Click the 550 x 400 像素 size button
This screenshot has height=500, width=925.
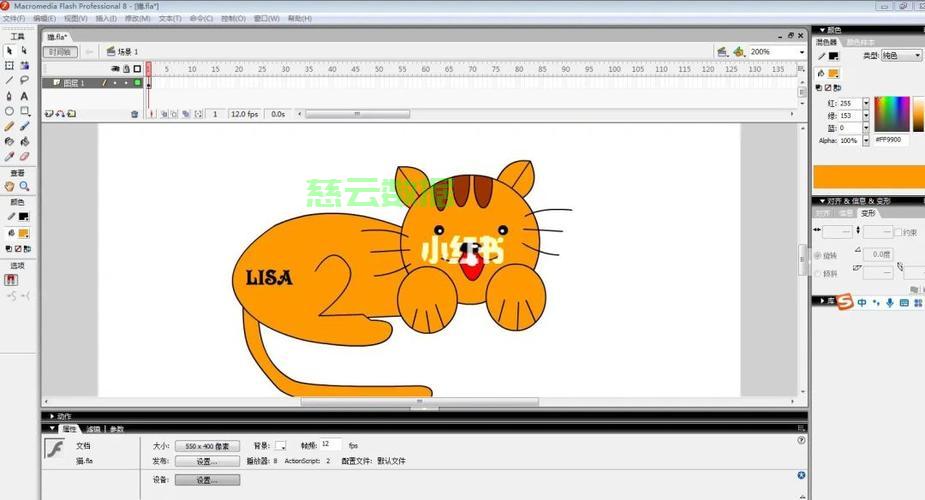coord(207,446)
